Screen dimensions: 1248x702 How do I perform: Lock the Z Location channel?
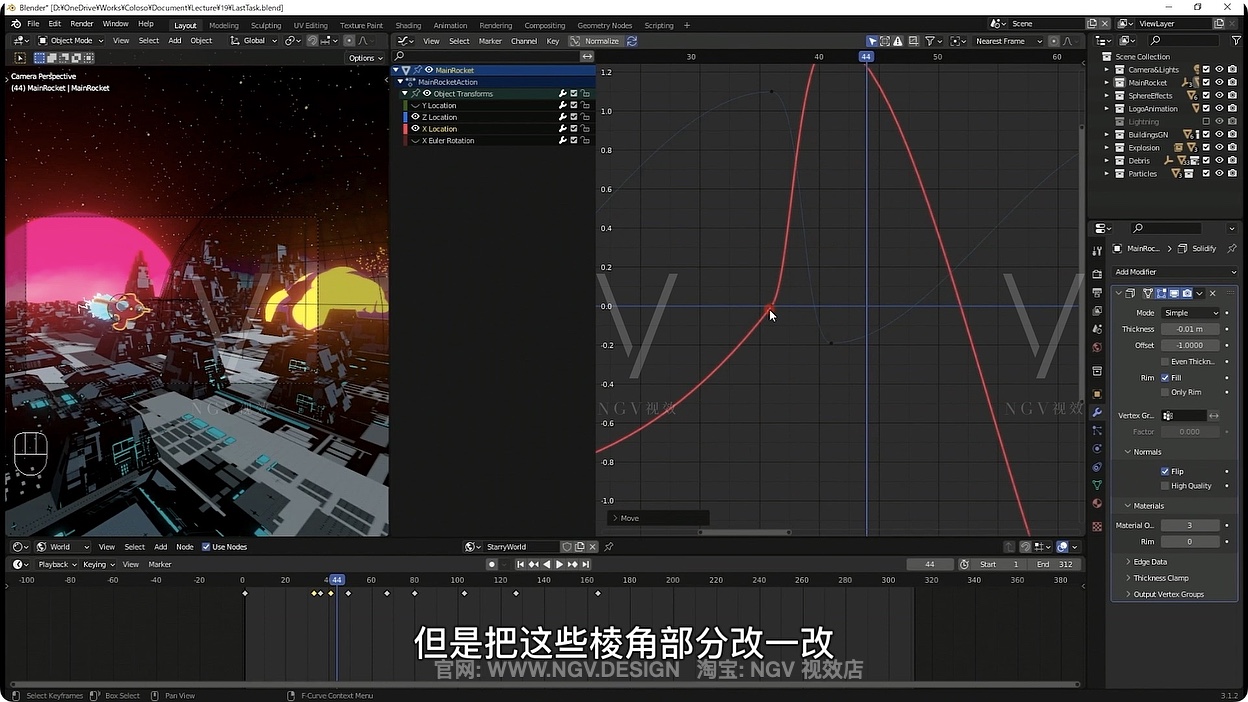point(585,117)
